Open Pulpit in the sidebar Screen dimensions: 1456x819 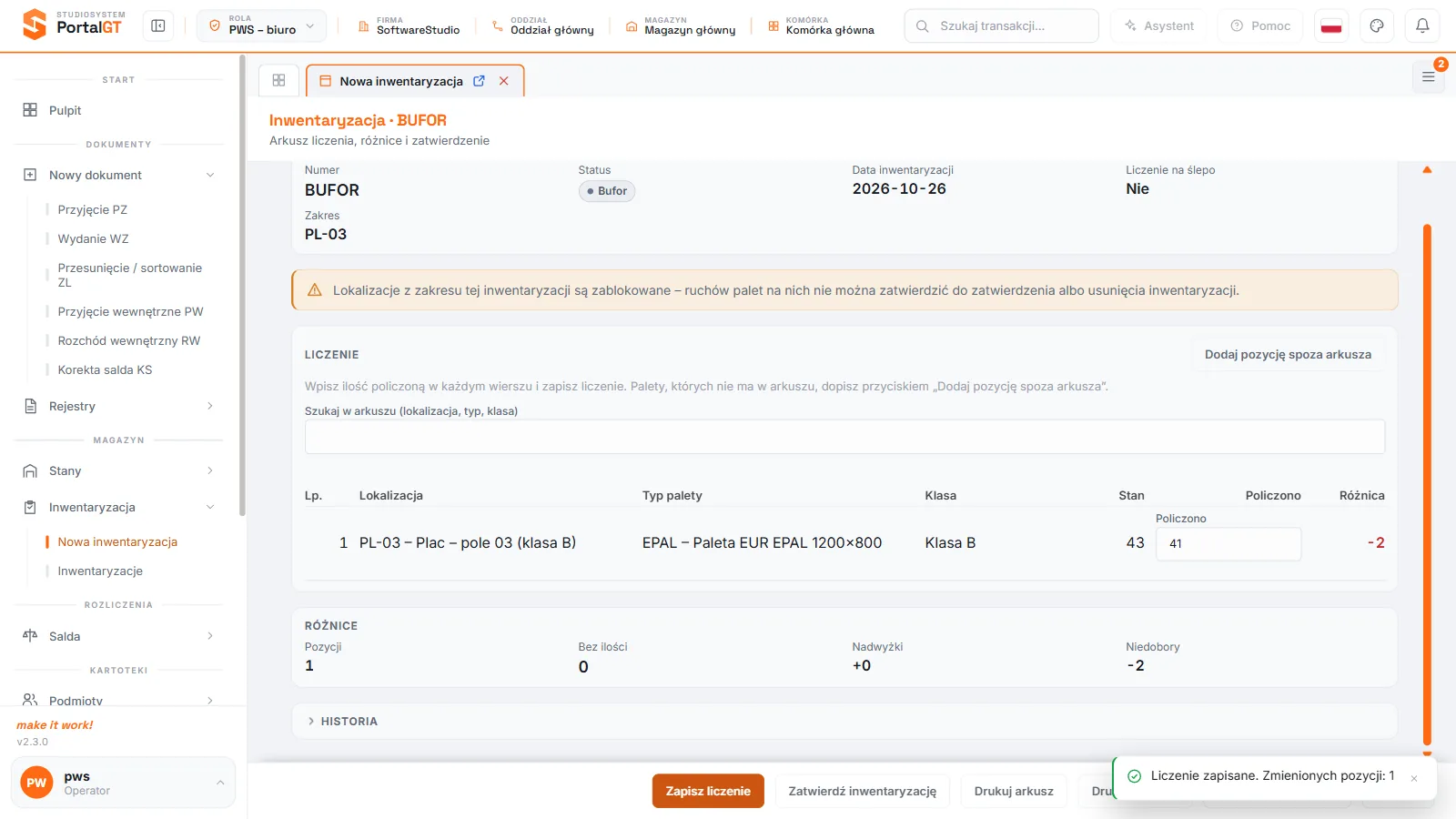tap(118, 110)
